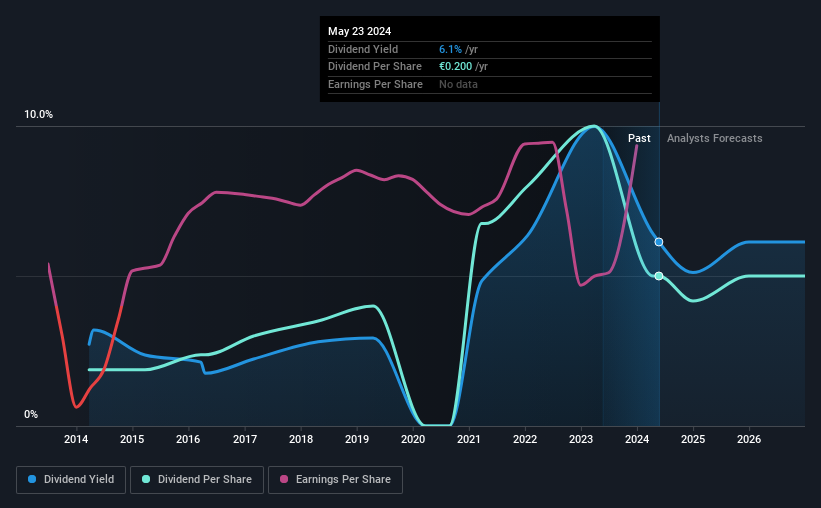Toggle the Earnings Per Share legend button
This screenshot has width=821, height=508.
[x=335, y=480]
